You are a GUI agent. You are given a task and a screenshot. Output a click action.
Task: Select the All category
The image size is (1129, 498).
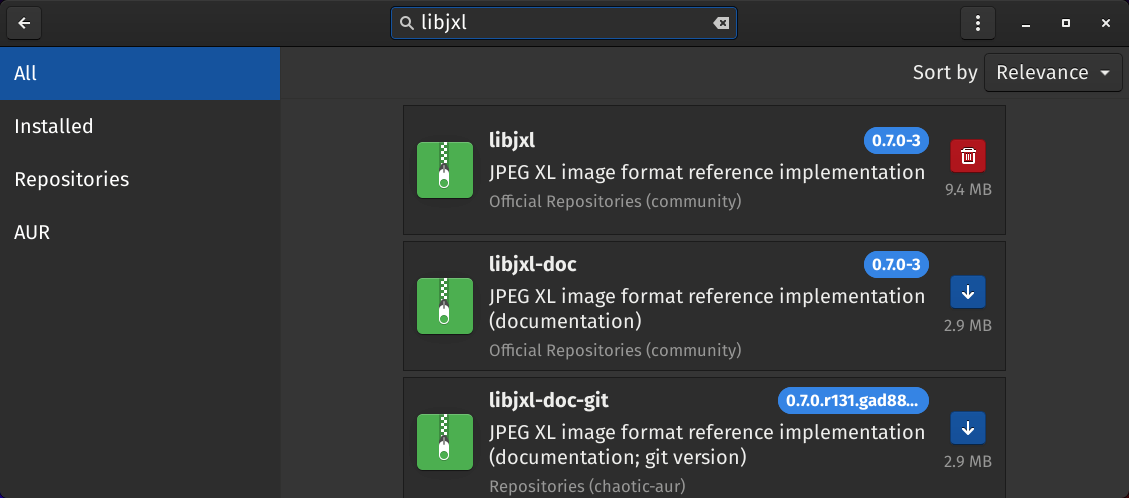[x=140, y=73]
